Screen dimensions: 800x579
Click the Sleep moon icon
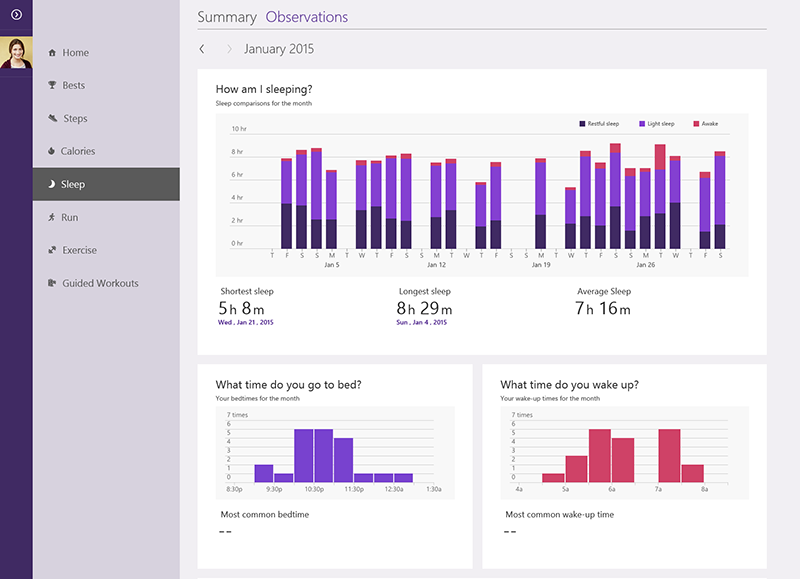tap(51, 185)
